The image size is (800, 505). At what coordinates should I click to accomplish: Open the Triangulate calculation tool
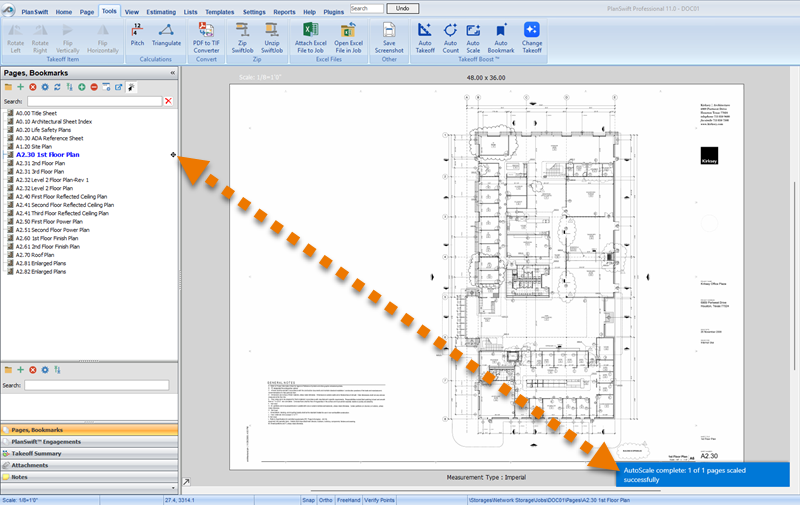pos(166,35)
